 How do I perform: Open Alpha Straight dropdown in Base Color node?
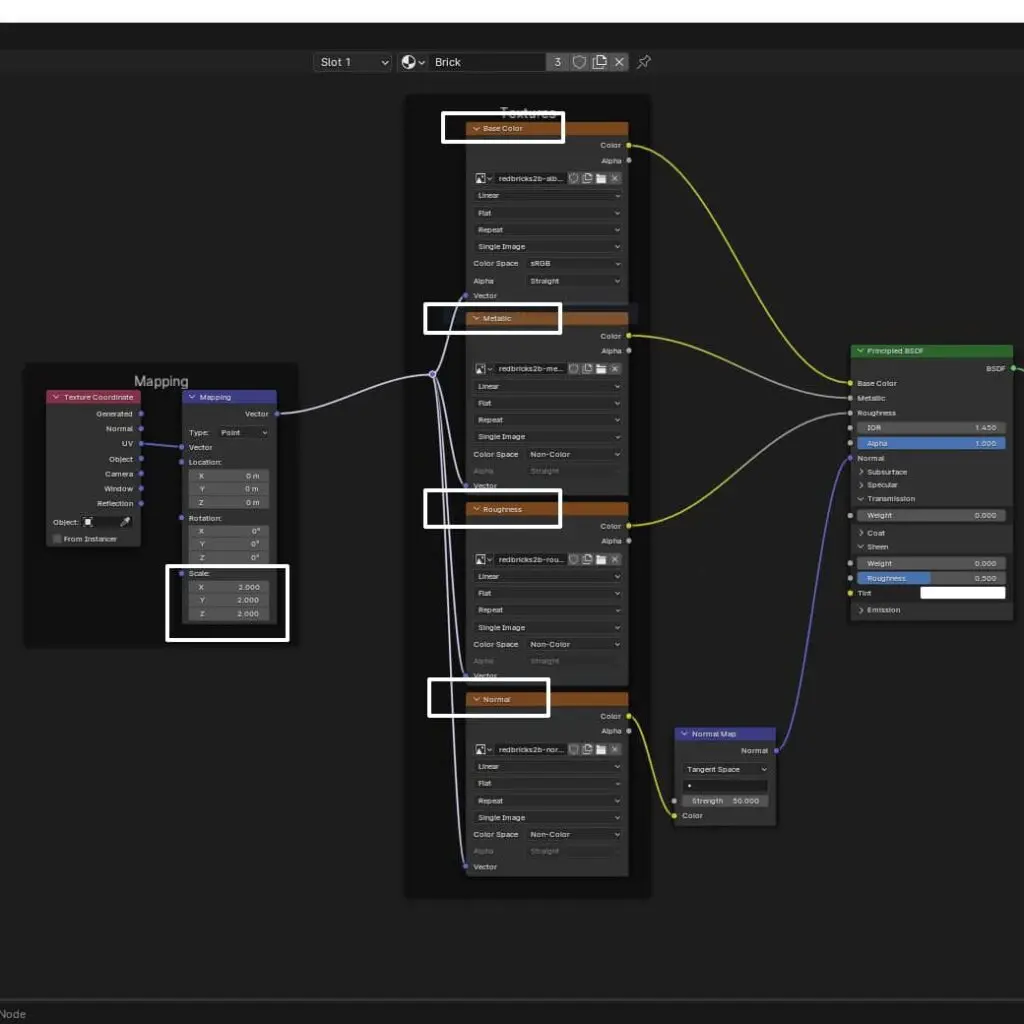pyautogui.click(x=574, y=281)
